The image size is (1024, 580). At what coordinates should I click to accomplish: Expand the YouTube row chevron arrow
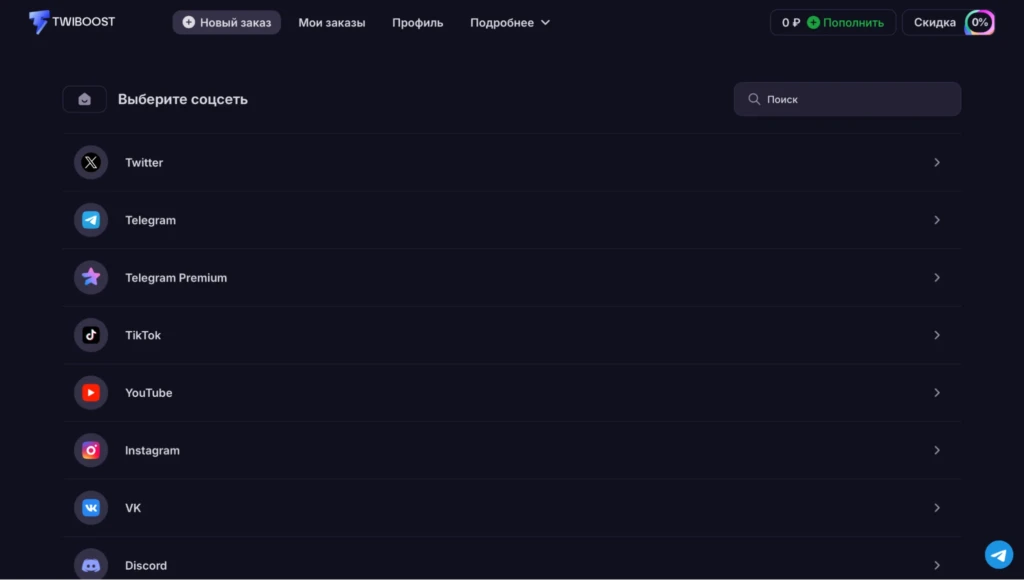(936, 393)
